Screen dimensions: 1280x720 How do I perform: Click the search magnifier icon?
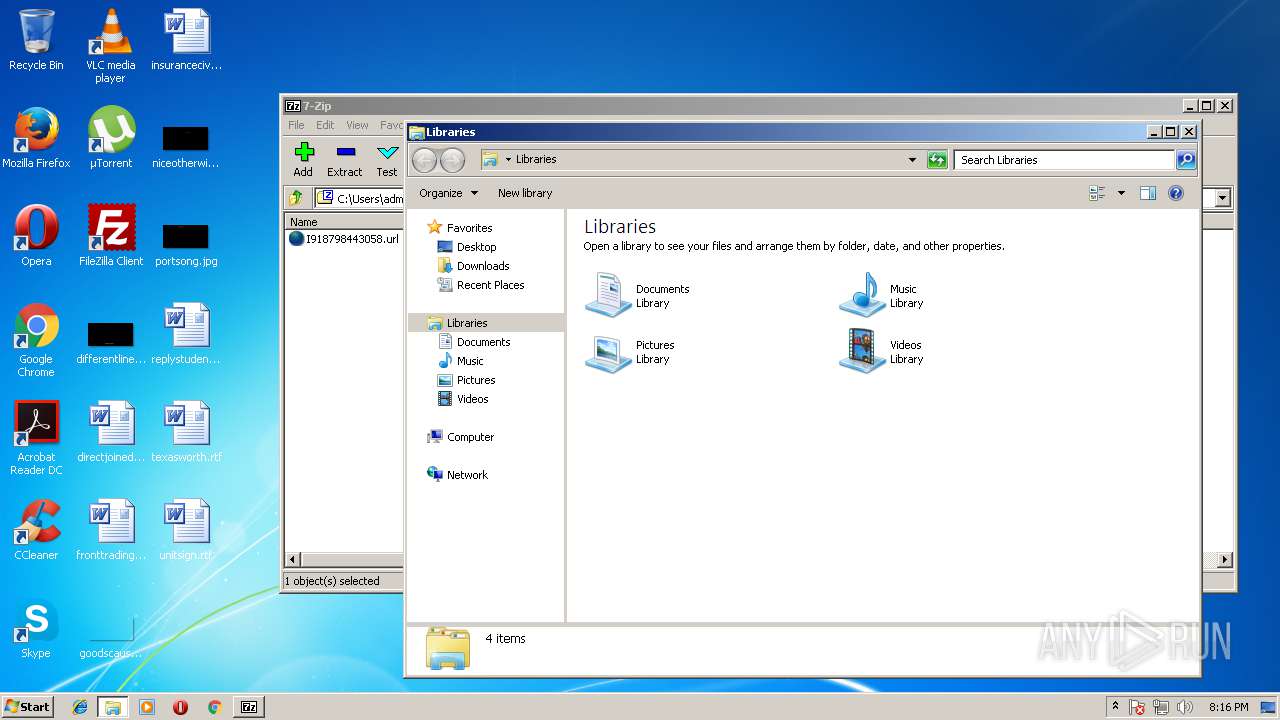coord(1186,160)
